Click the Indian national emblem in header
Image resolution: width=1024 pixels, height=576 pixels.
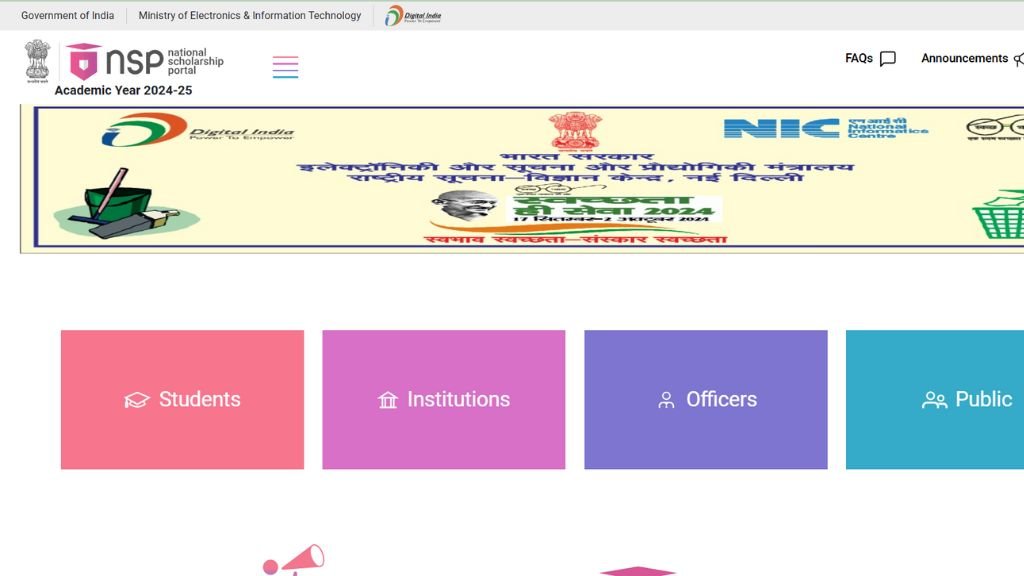tap(37, 61)
